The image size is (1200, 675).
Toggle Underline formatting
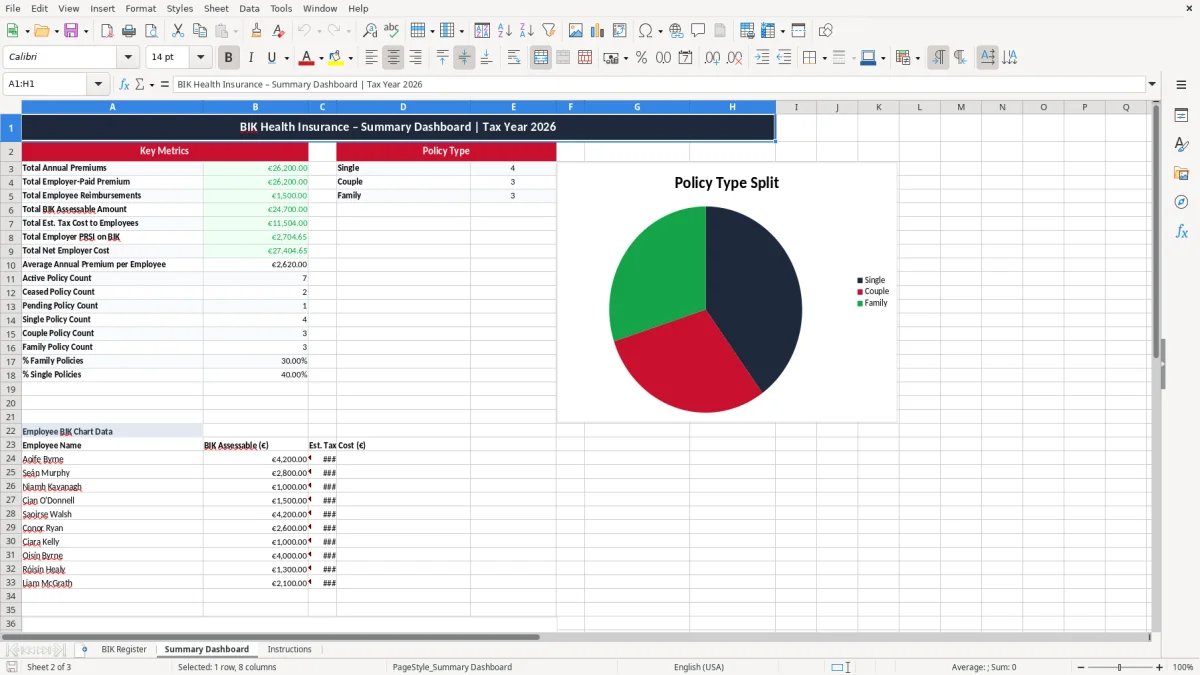273,58
